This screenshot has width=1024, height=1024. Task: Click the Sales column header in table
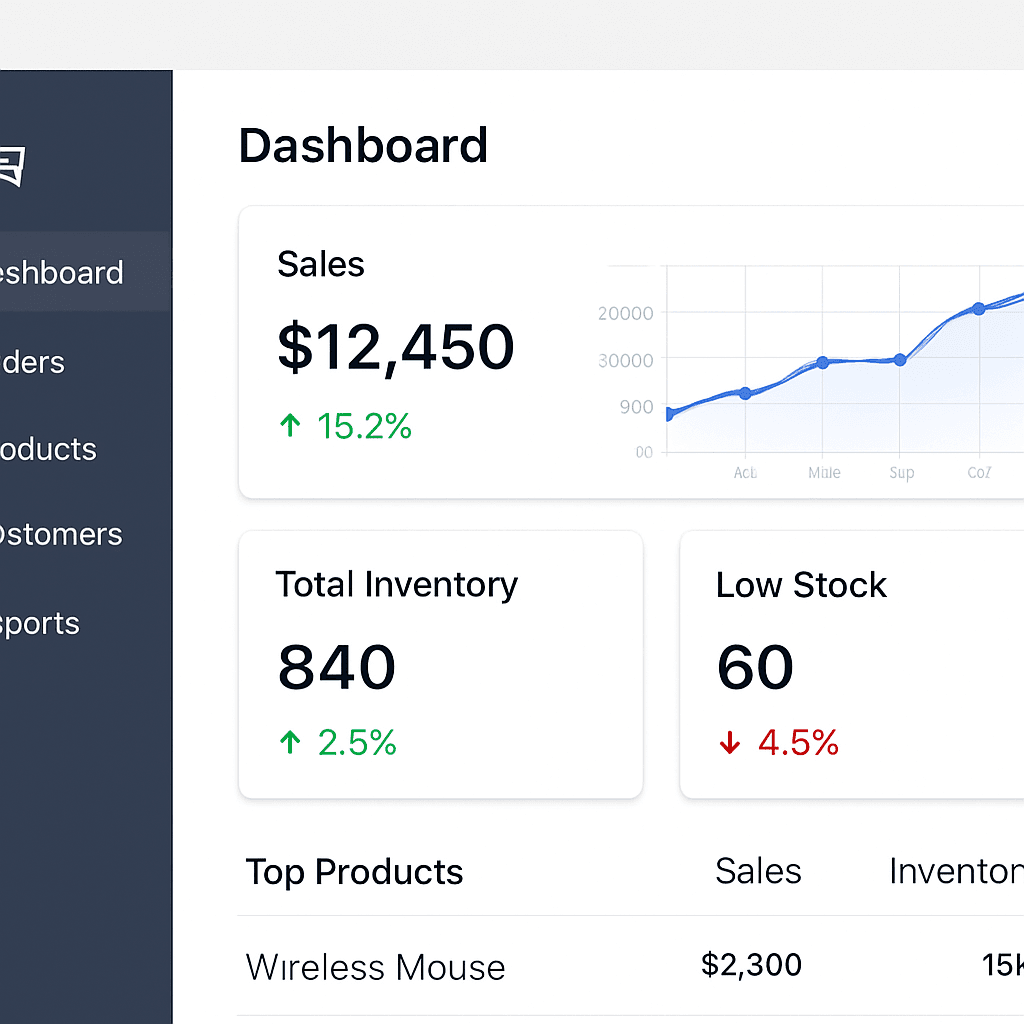[758, 871]
